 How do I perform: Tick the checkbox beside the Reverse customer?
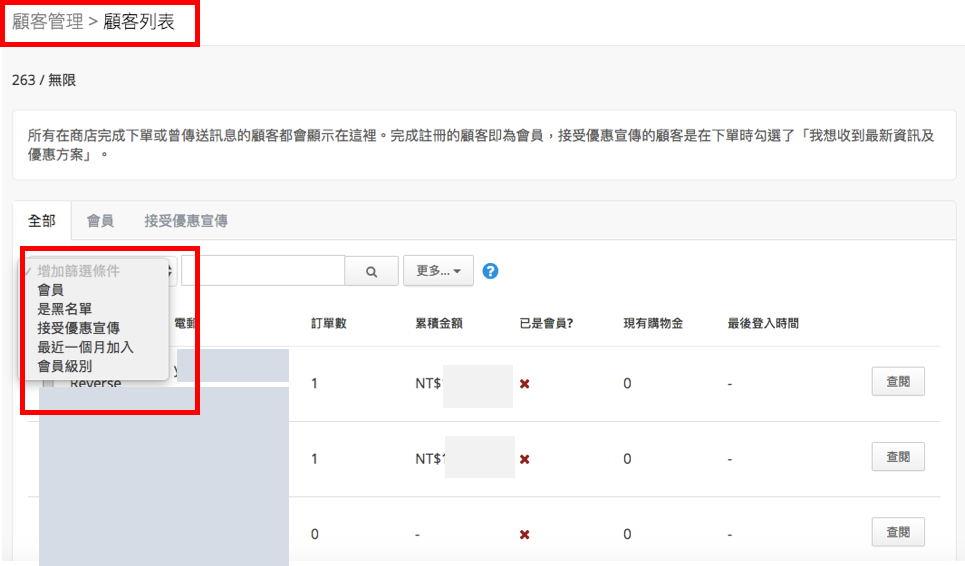coord(49,384)
